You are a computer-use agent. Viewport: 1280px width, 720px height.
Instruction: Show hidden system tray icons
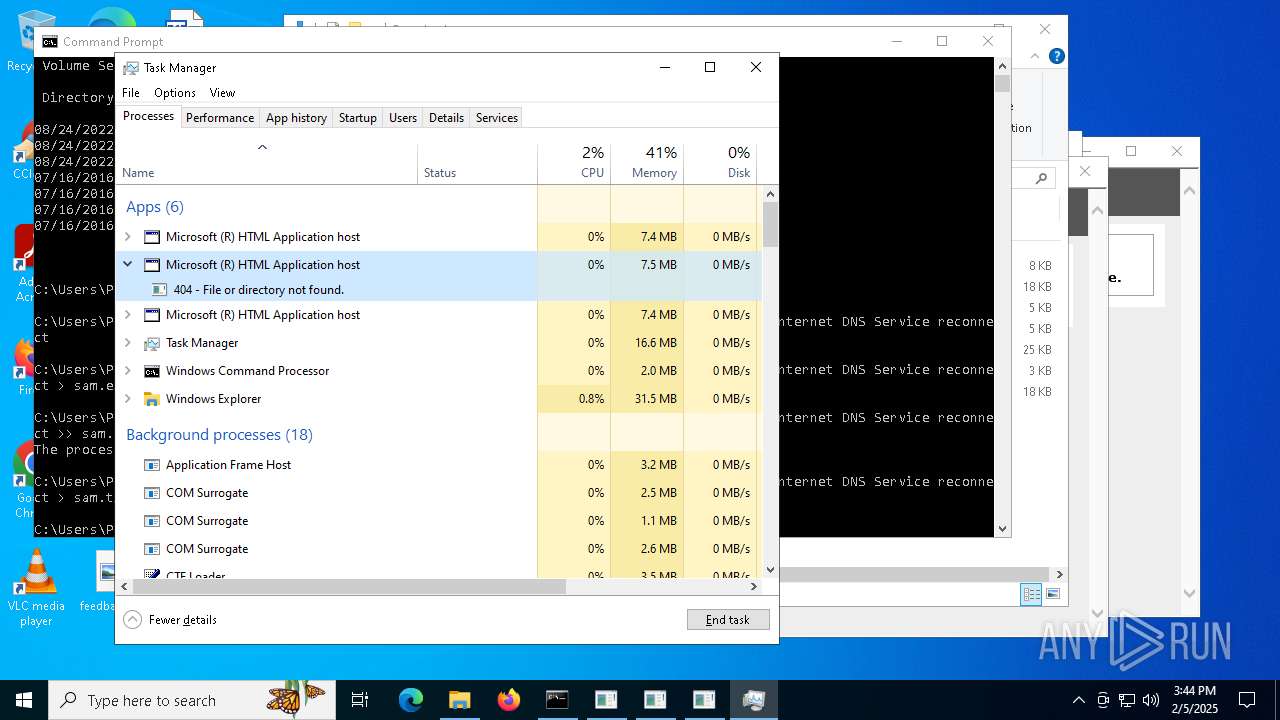[x=1078, y=700]
